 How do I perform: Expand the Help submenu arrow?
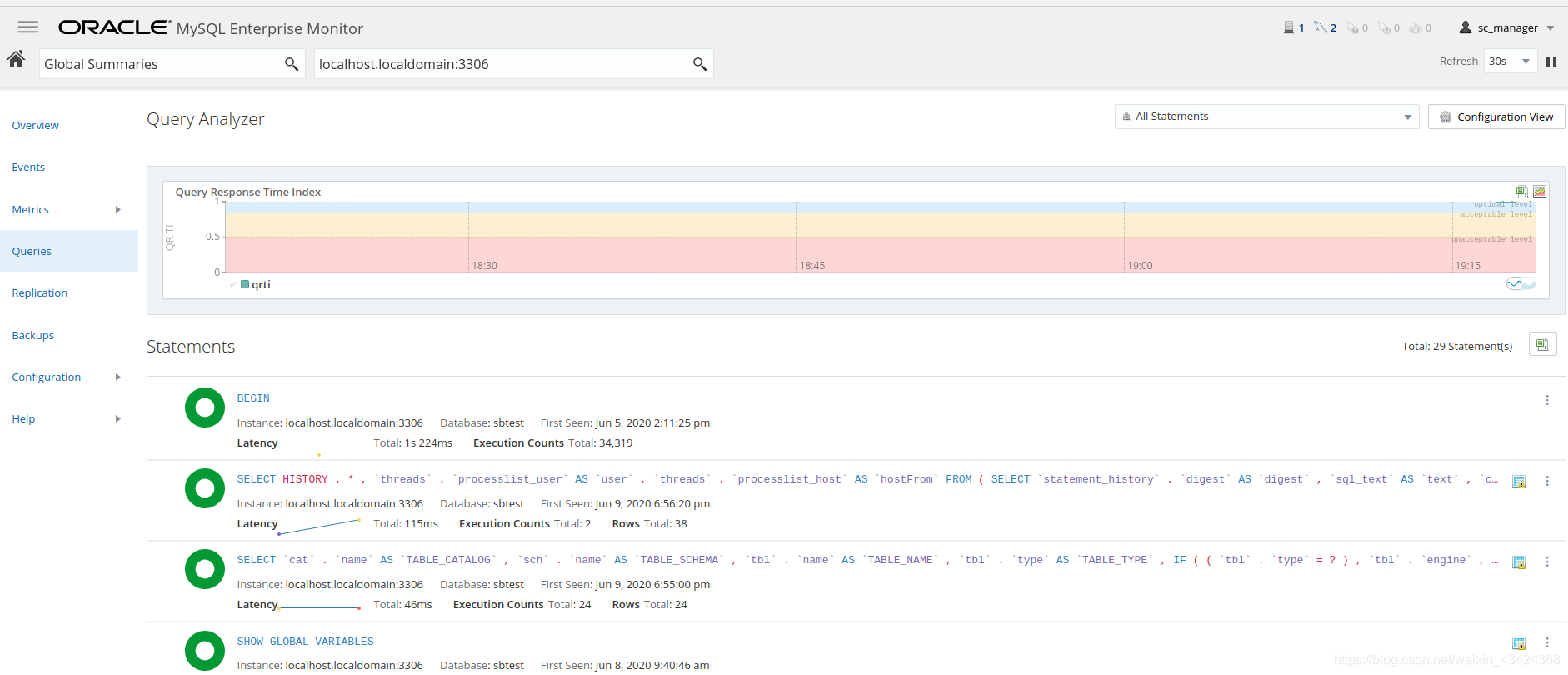coord(118,418)
